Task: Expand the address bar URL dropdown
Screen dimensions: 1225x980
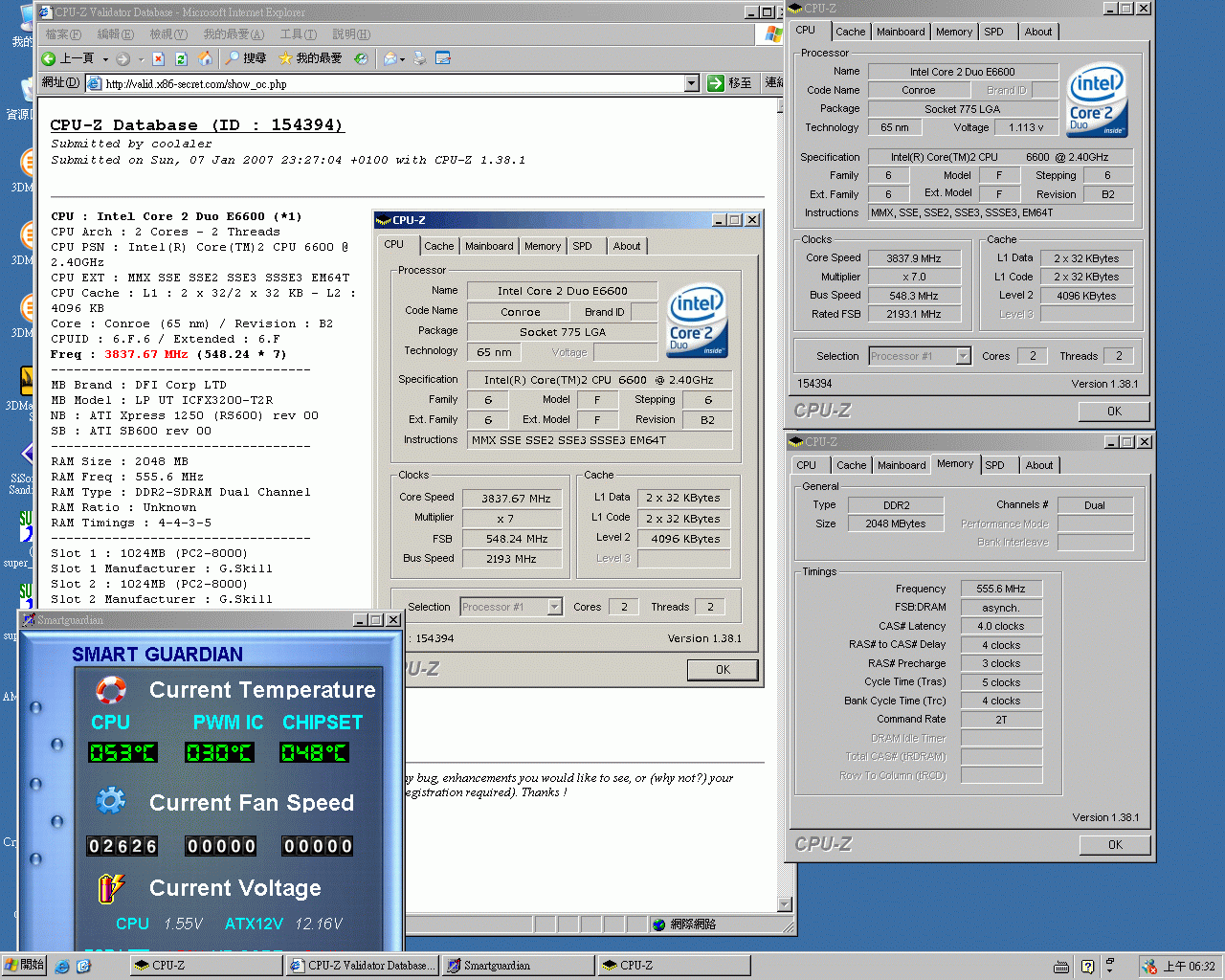Action: click(x=692, y=83)
